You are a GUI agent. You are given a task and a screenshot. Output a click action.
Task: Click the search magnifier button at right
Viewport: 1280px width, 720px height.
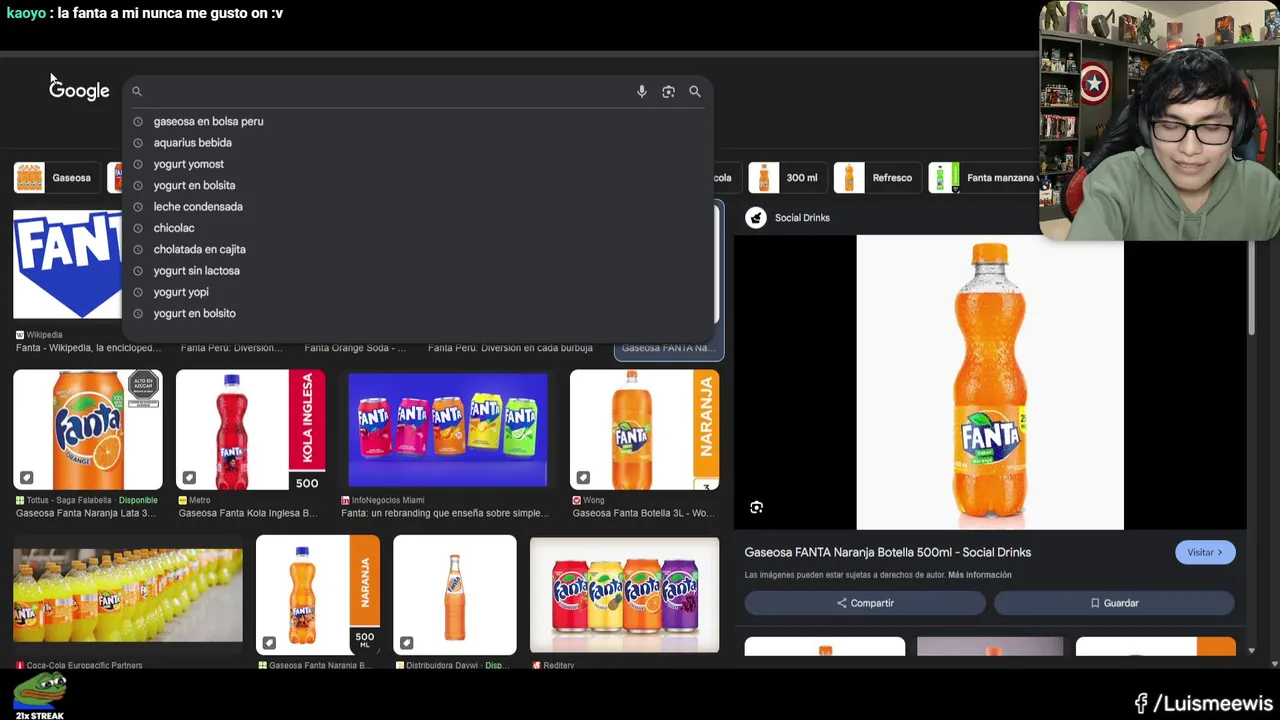(x=695, y=91)
